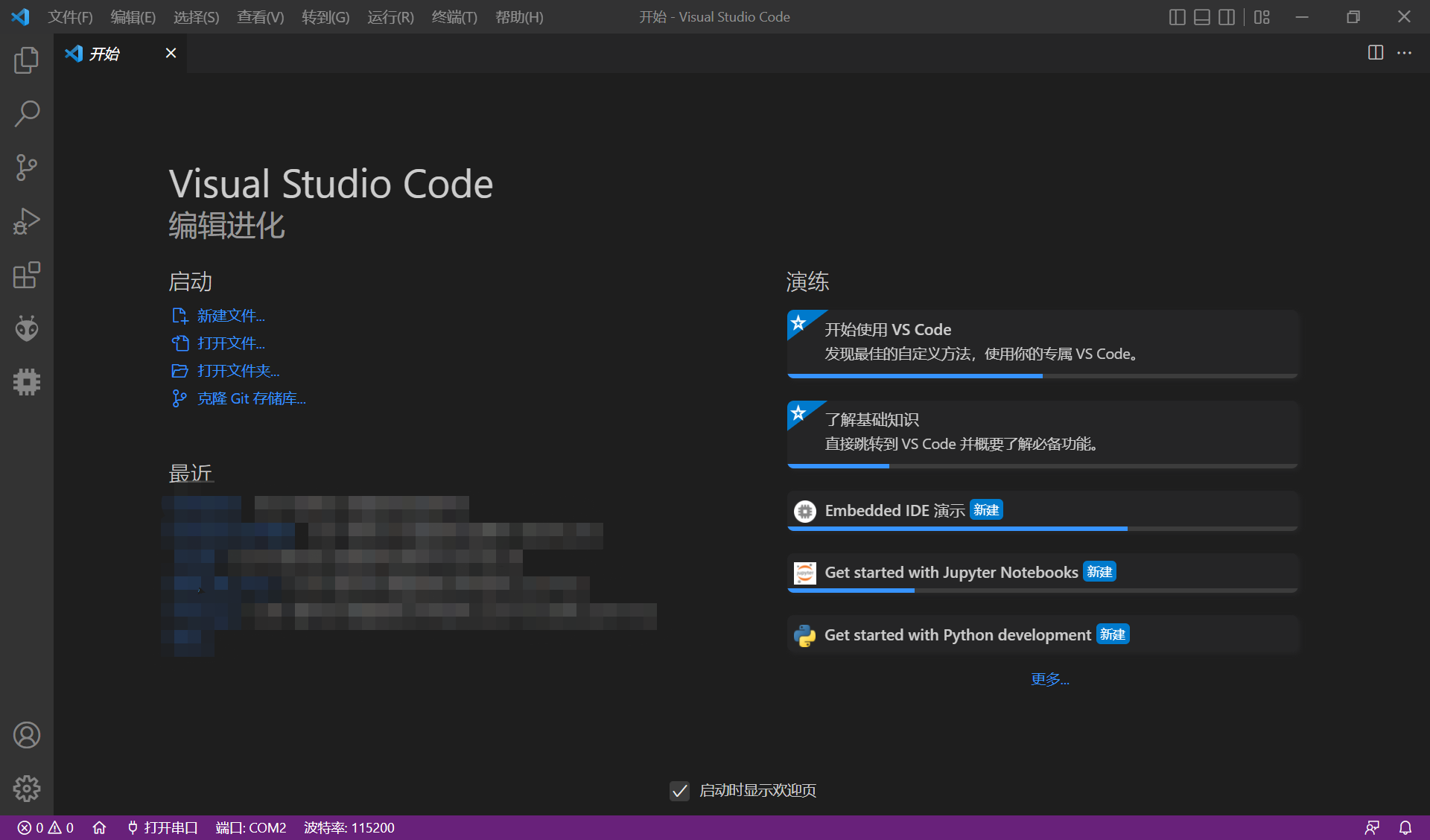
Task: Click the 打开文件夹... link
Action: [238, 371]
